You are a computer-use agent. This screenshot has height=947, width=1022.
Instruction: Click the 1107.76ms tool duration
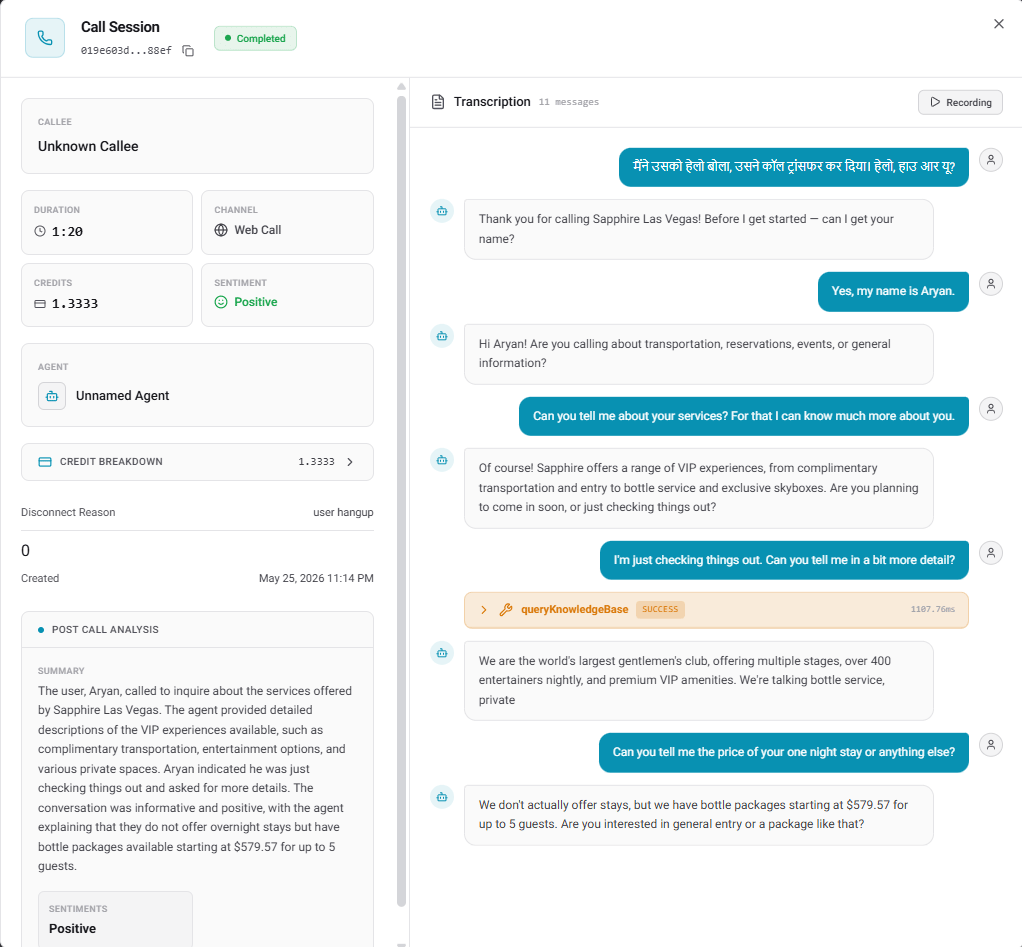pos(932,609)
